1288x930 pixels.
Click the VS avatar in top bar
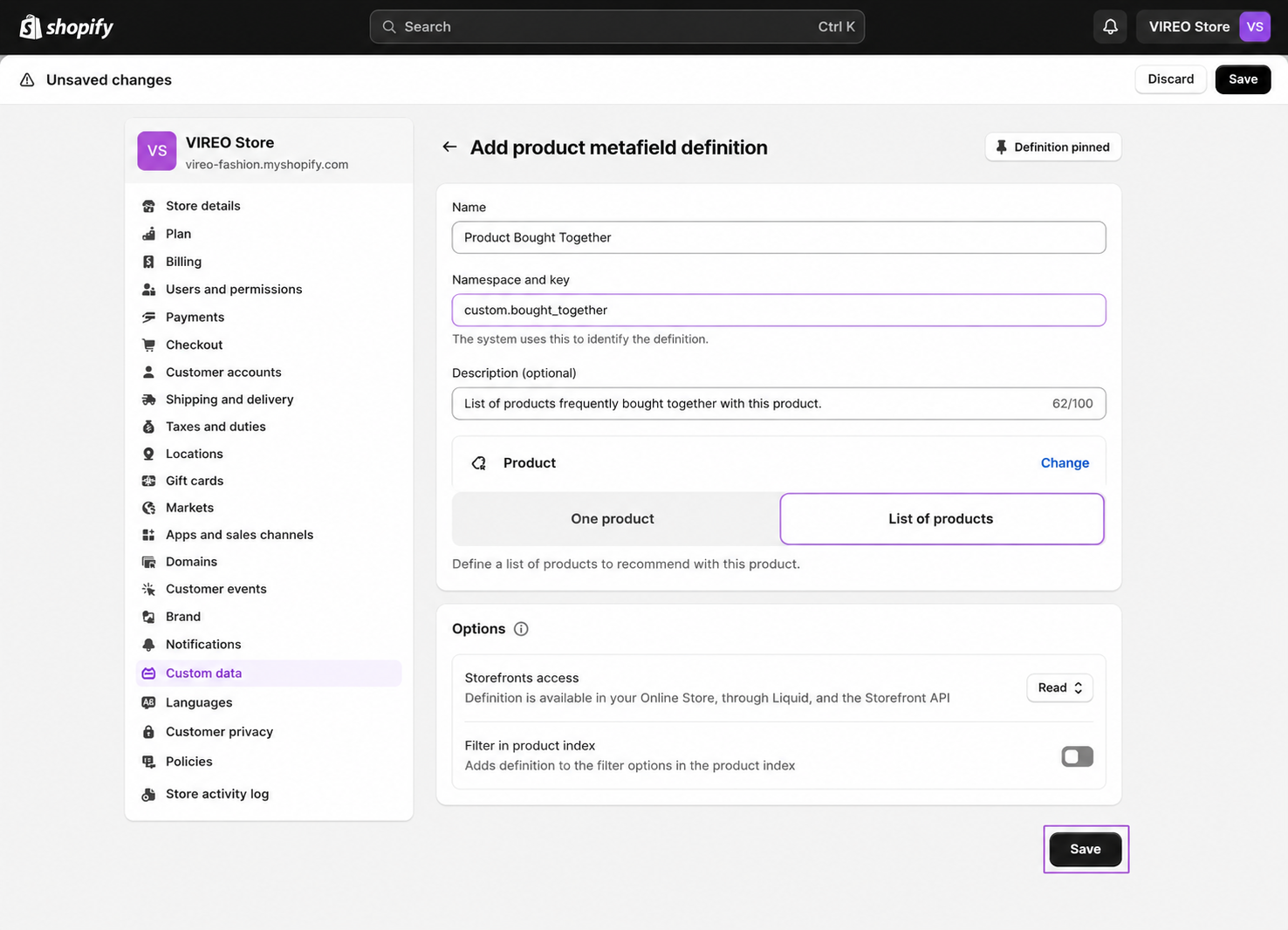pyautogui.click(x=1255, y=27)
